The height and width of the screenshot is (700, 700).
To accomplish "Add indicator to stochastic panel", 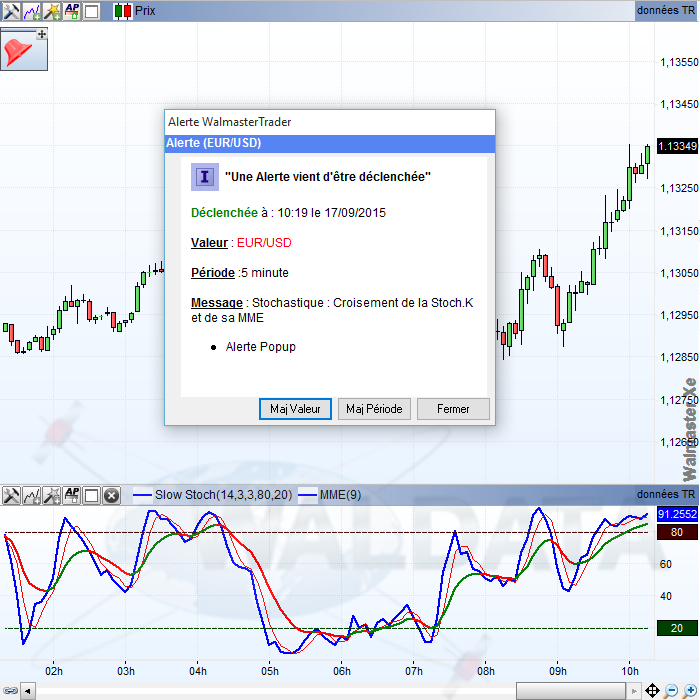I will coord(32,496).
